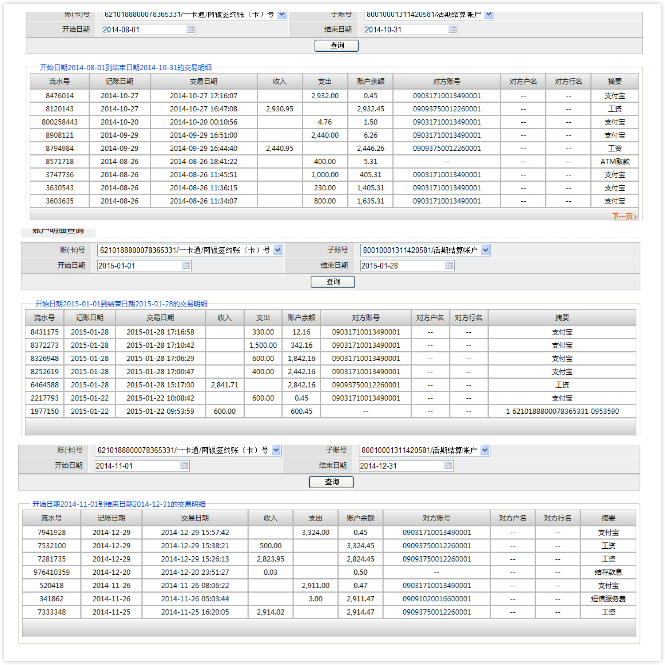Select serial number 800258443
The width and height of the screenshot is (665, 665).
click(x=60, y=122)
